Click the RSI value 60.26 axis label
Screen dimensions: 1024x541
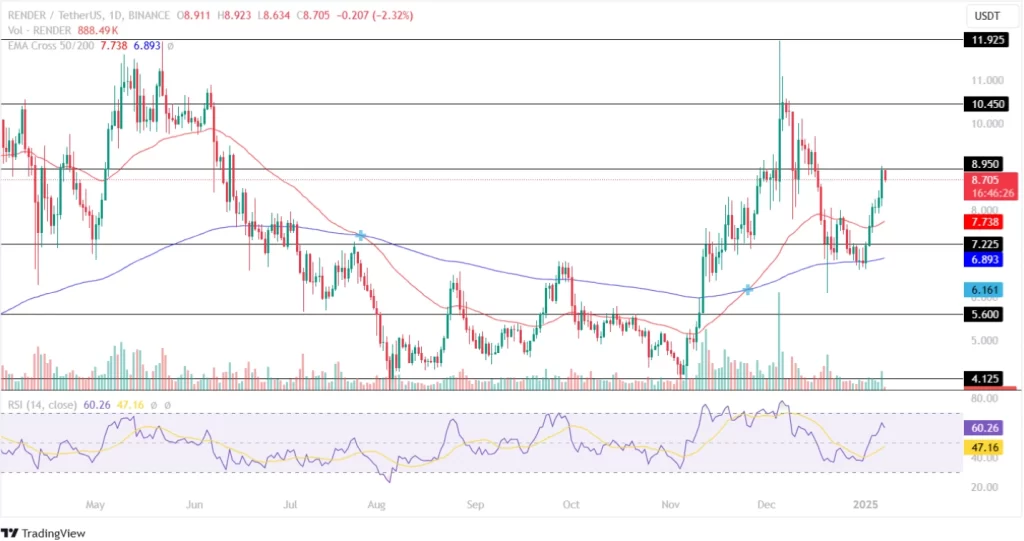coord(985,429)
